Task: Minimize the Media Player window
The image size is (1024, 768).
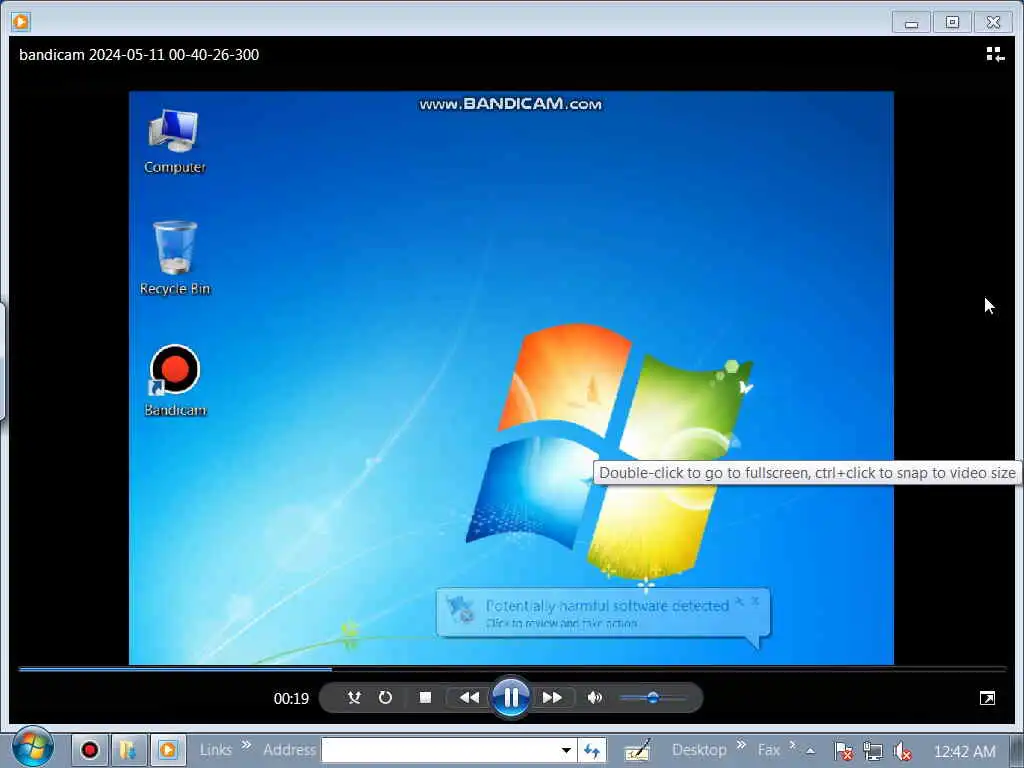Action: tap(912, 22)
